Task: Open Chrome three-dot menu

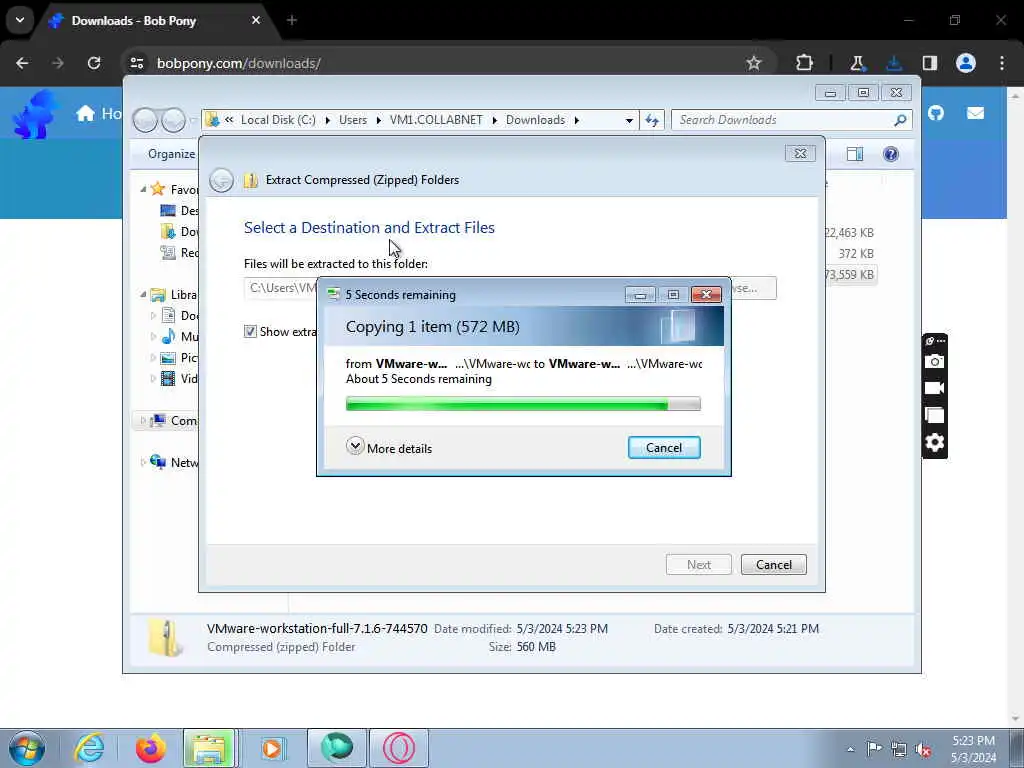Action: tap(1002, 63)
